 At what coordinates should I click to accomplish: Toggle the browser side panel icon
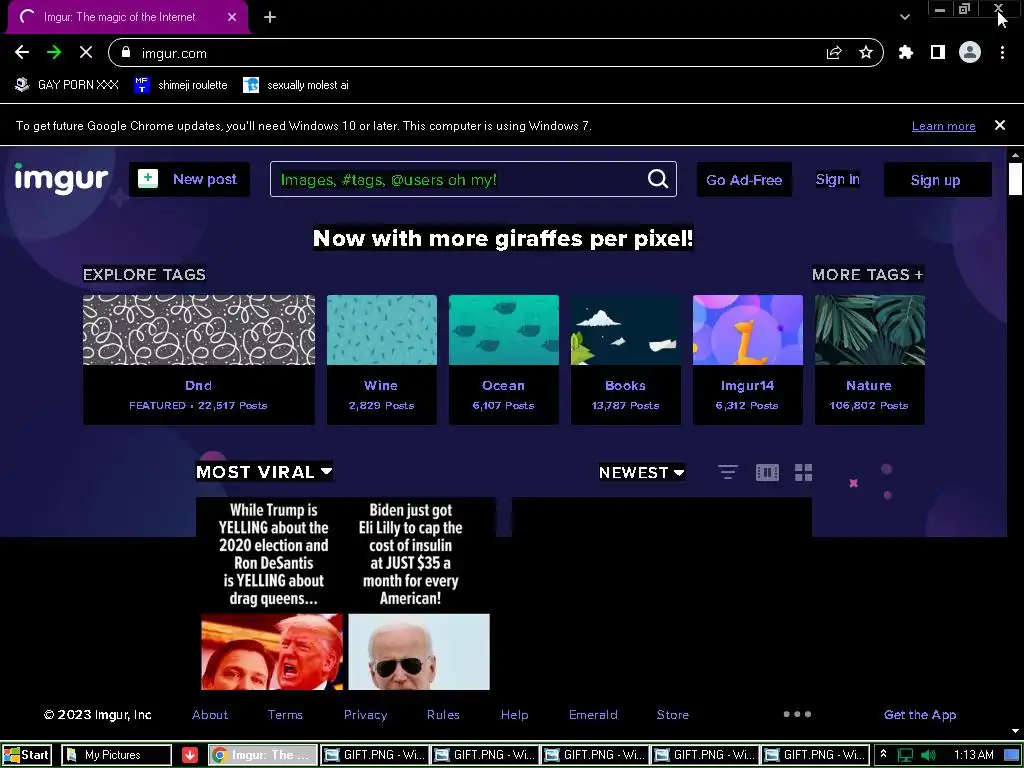[938, 52]
